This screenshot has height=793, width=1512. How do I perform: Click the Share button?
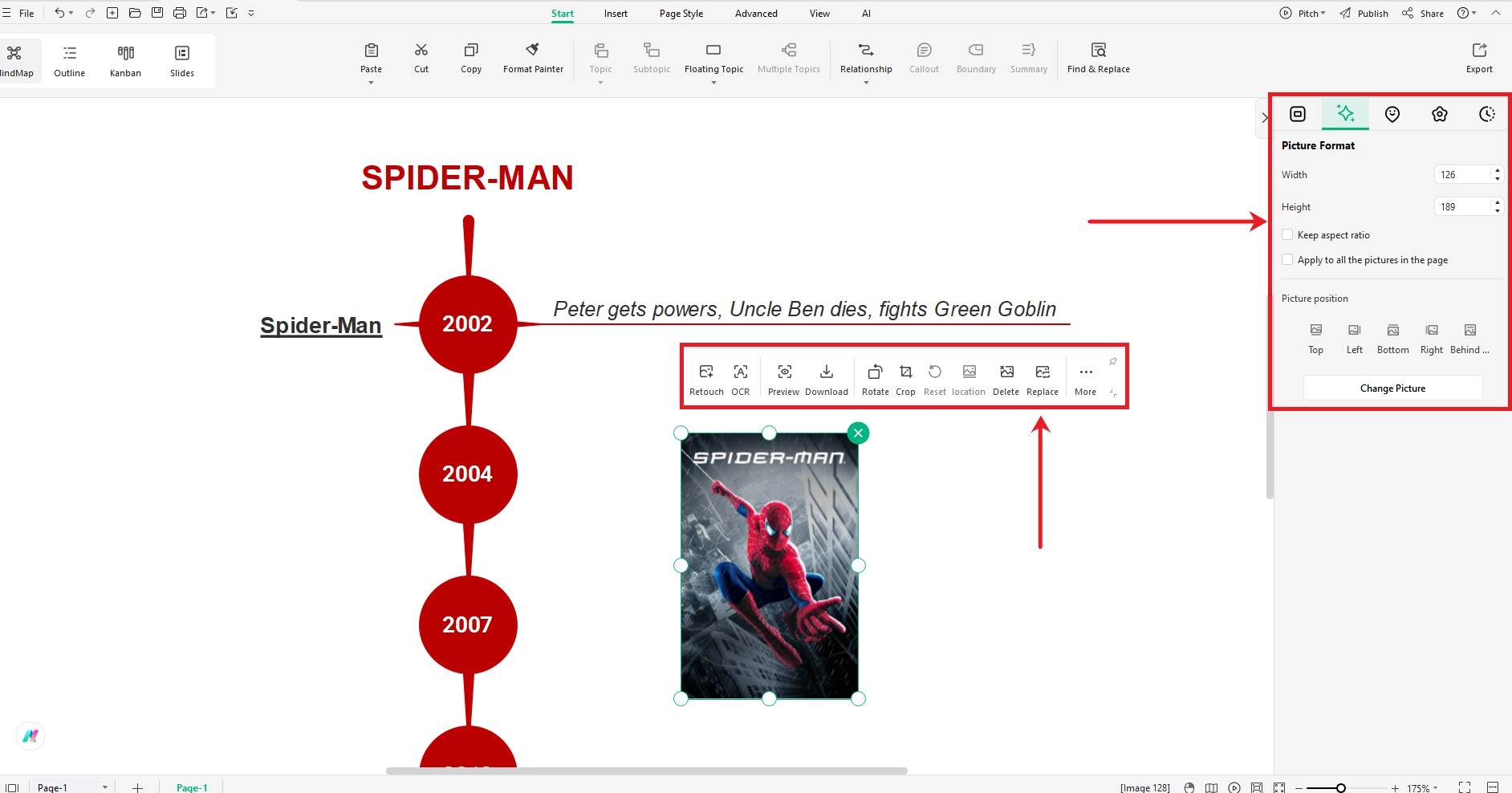[1422, 13]
